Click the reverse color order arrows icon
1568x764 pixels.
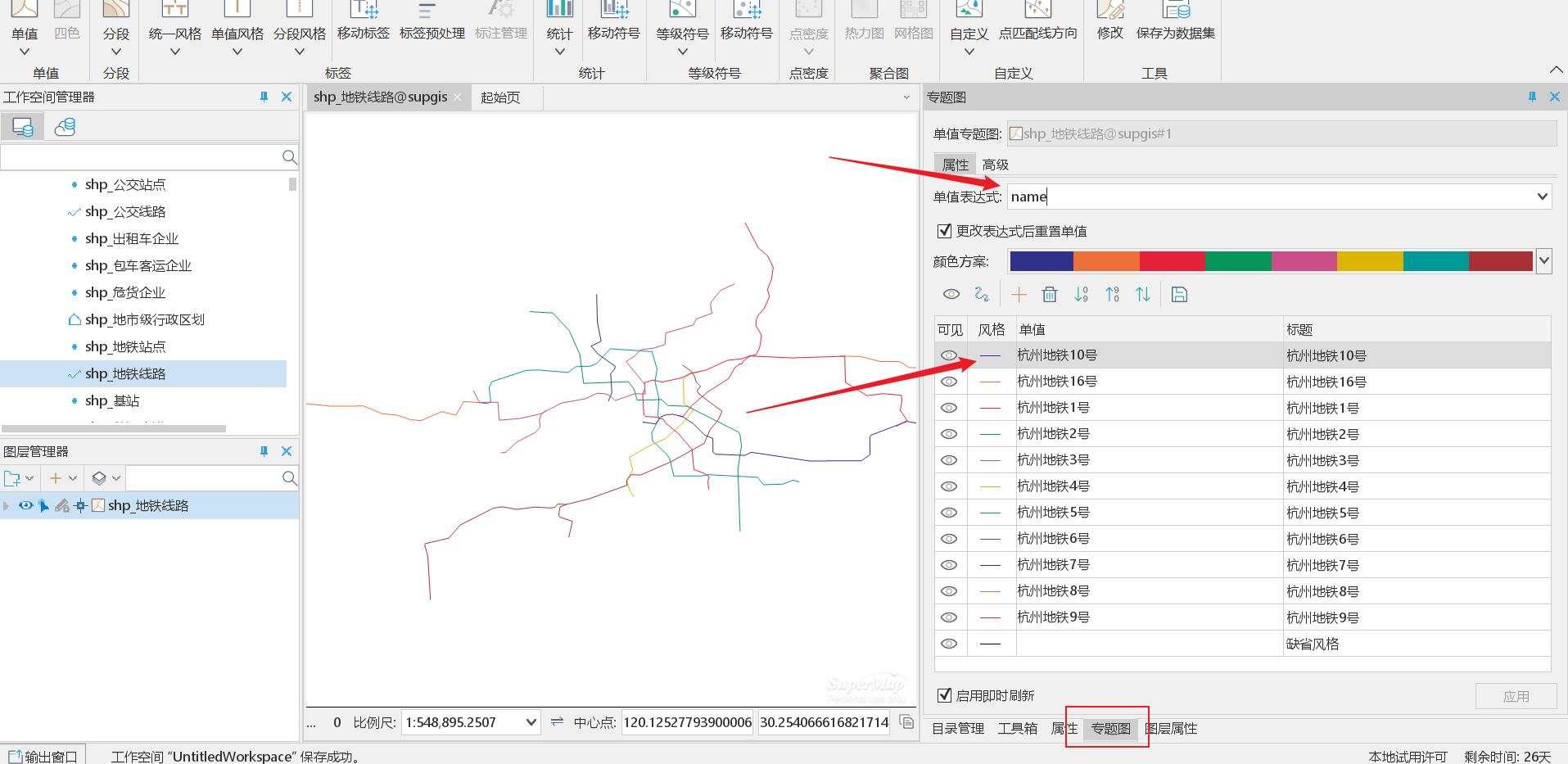1143,295
